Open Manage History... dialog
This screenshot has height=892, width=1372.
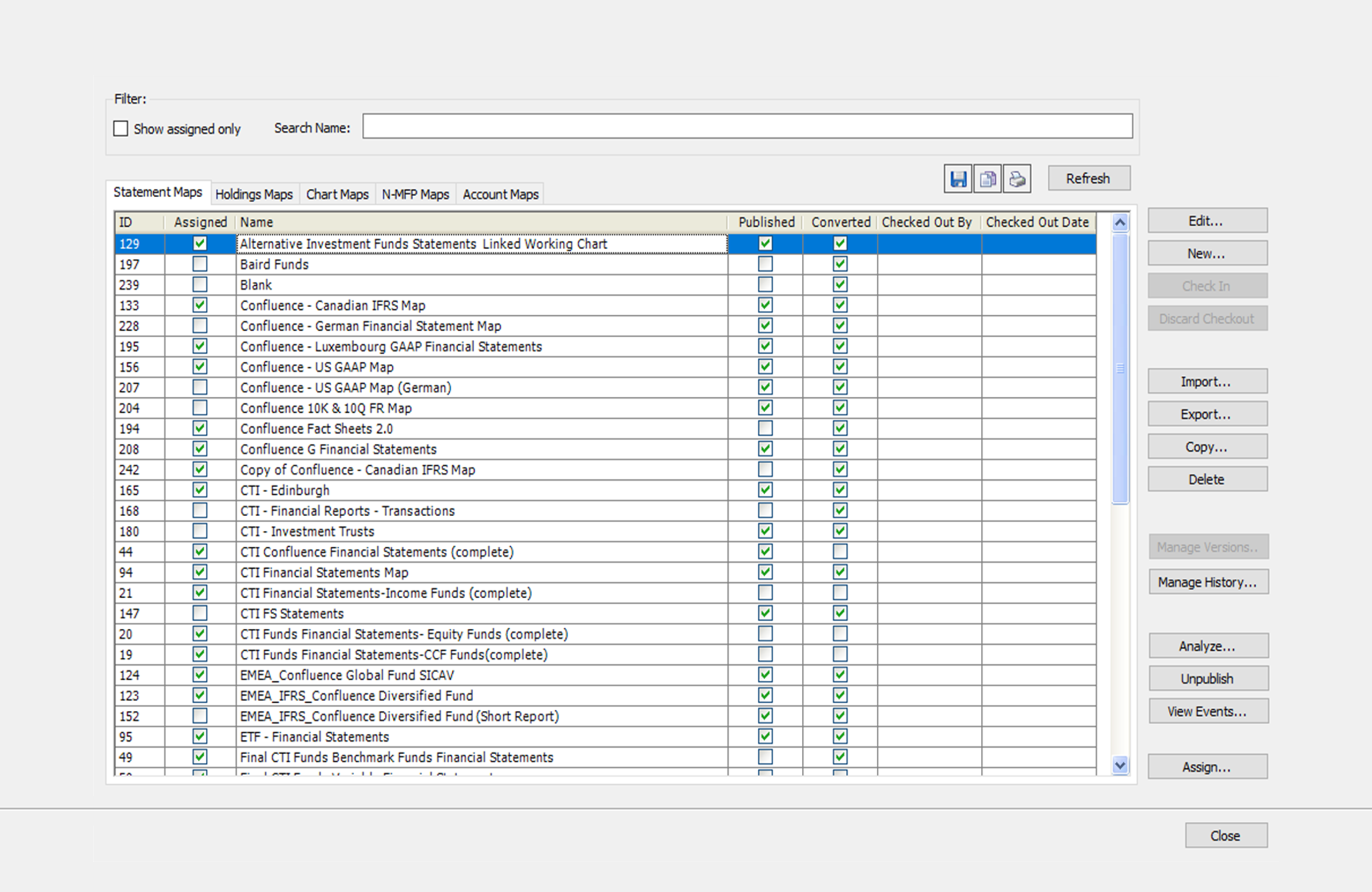click(x=1207, y=582)
